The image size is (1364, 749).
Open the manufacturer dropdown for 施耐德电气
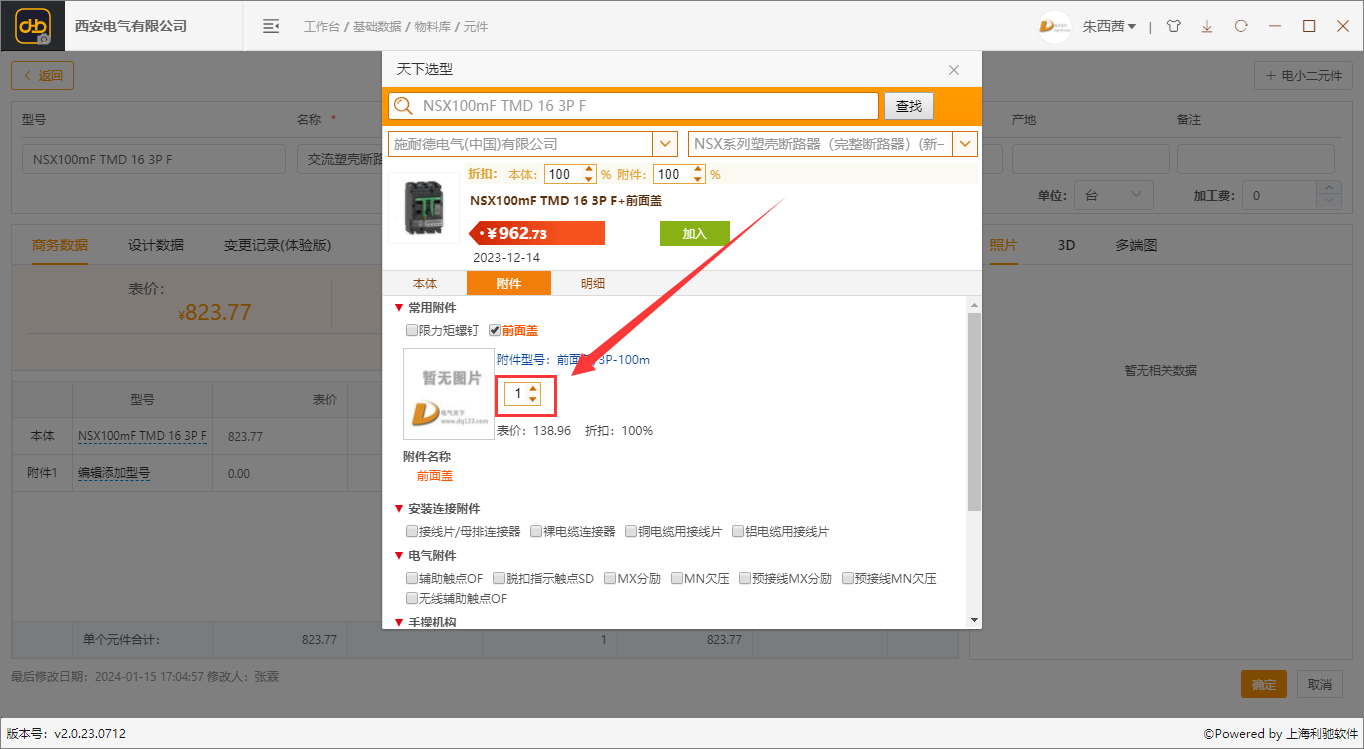pos(666,144)
